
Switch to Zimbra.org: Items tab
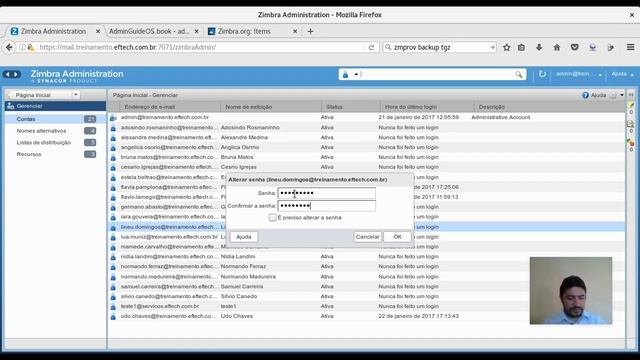[x=244, y=31]
